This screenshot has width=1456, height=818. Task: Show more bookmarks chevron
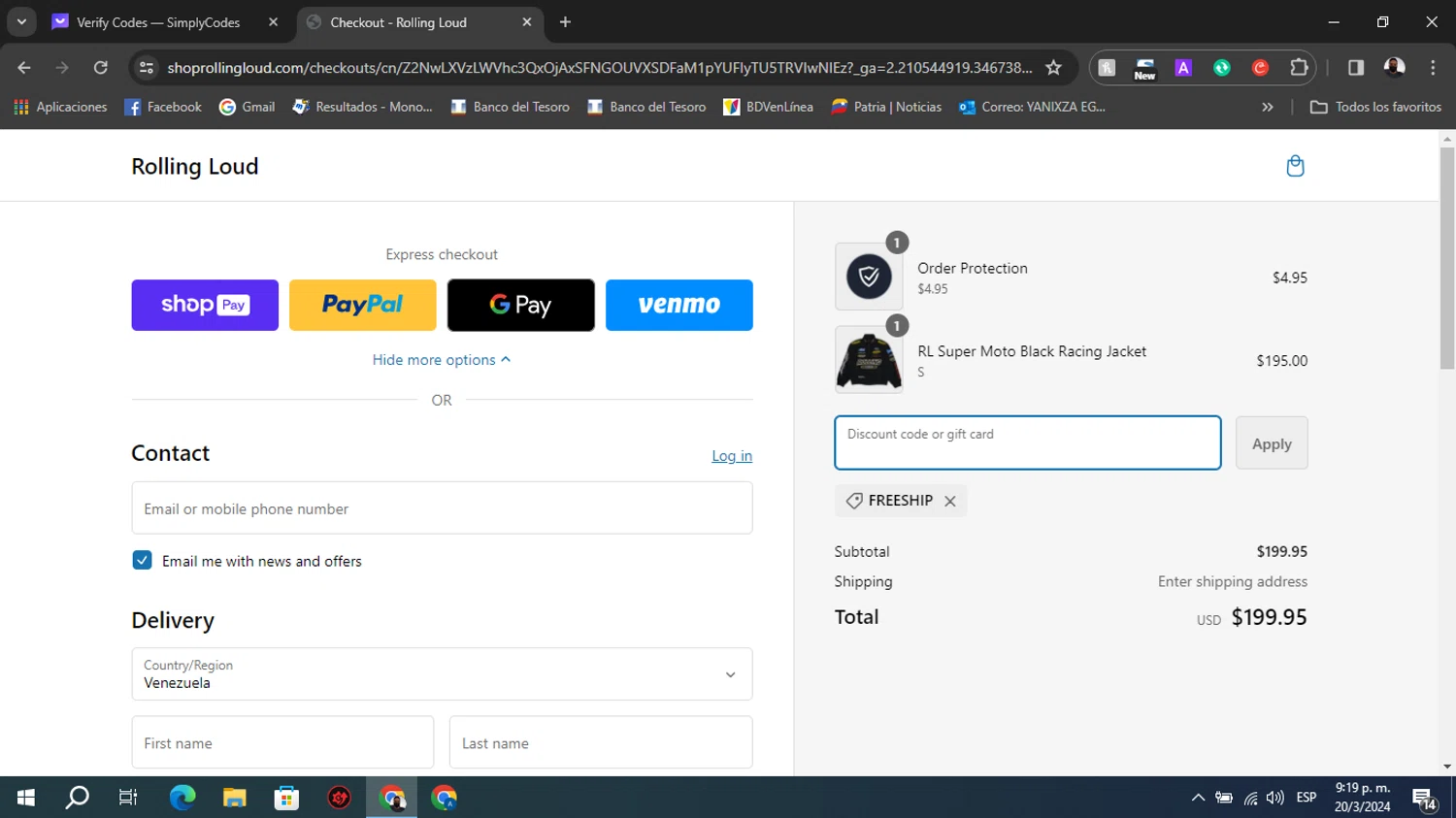(x=1268, y=107)
